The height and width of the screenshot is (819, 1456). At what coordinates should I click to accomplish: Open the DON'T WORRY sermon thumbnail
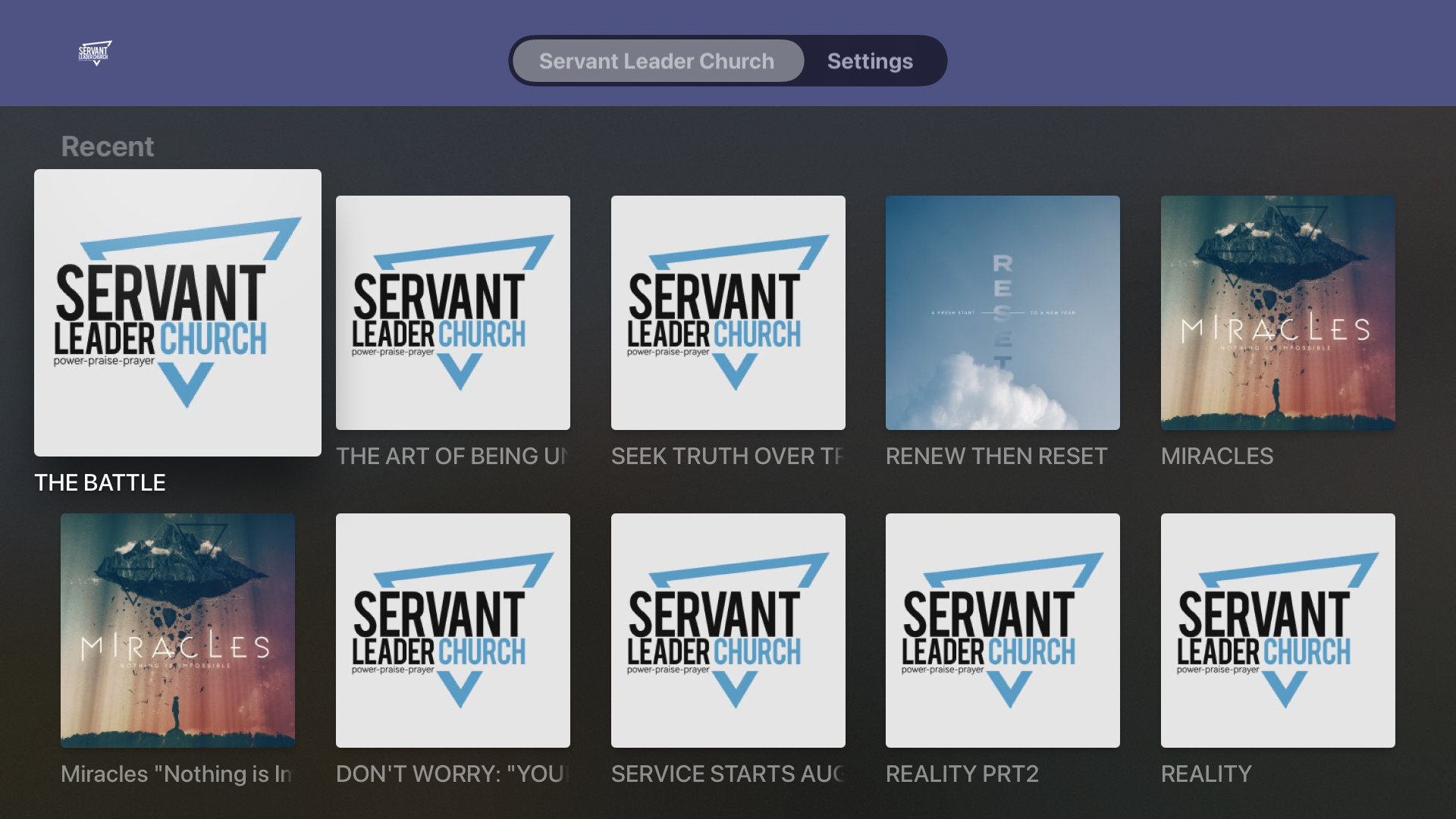point(453,630)
